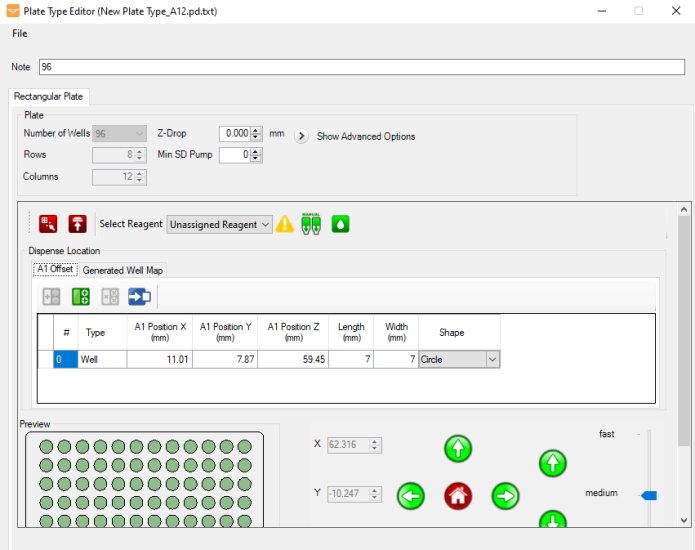Select the Rectangular Plate tab
Screen dimensions: 695x550
click(49, 97)
